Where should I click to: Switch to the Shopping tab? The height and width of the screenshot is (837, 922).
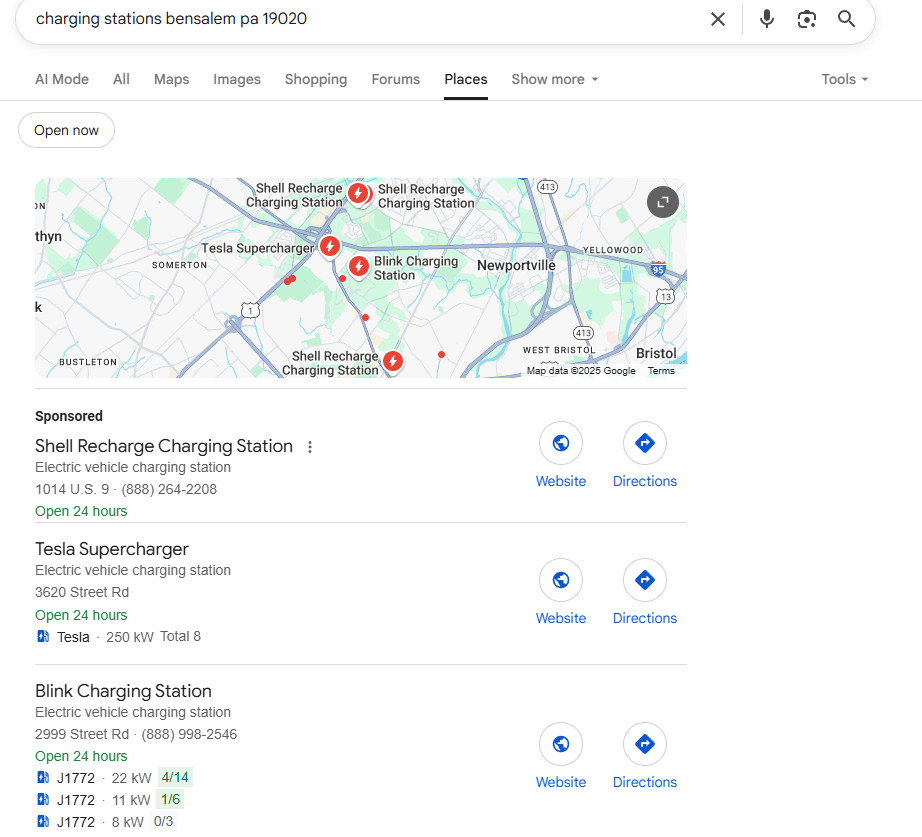point(316,79)
